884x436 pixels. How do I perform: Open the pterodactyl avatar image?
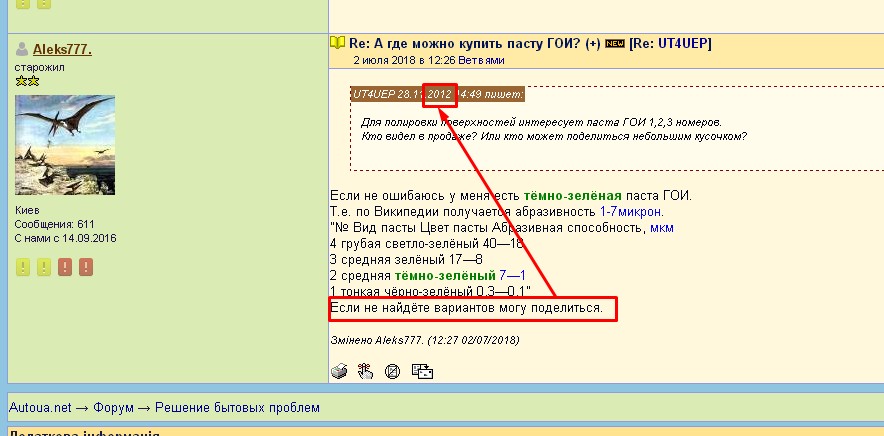point(65,144)
